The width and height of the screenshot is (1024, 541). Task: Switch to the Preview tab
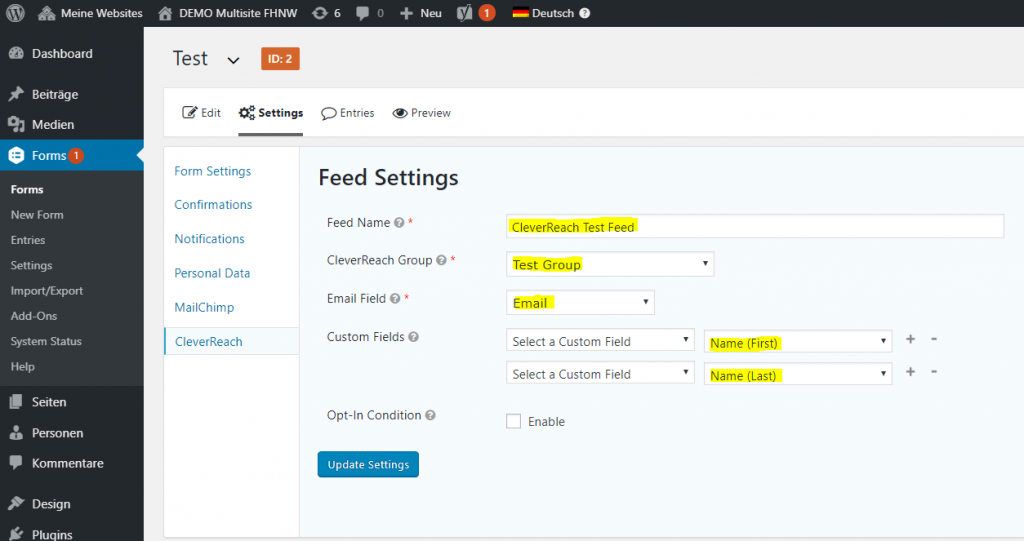tap(421, 113)
